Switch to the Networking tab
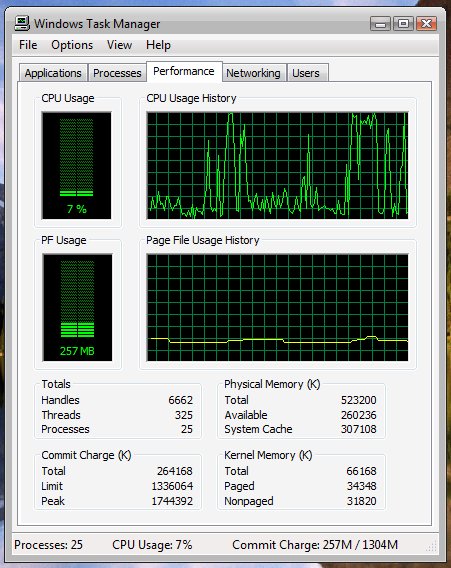Image resolution: width=451 pixels, height=568 pixels. pos(253,73)
